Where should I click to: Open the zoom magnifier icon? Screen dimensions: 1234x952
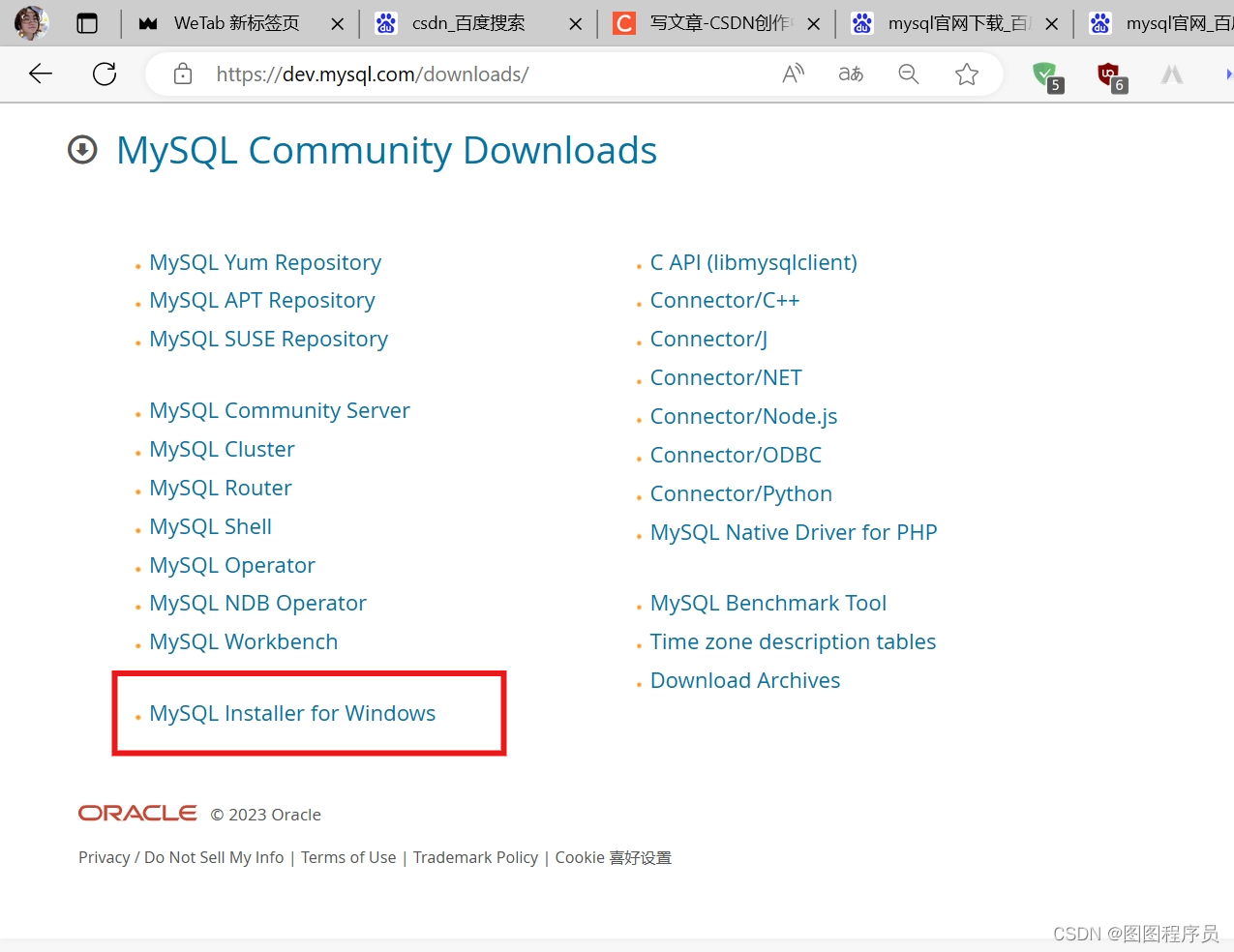tap(908, 74)
